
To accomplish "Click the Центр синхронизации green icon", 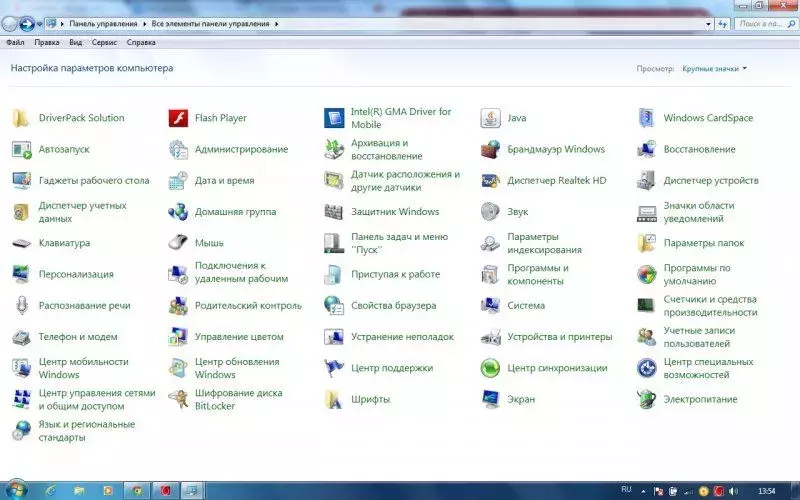I will click(x=490, y=368).
